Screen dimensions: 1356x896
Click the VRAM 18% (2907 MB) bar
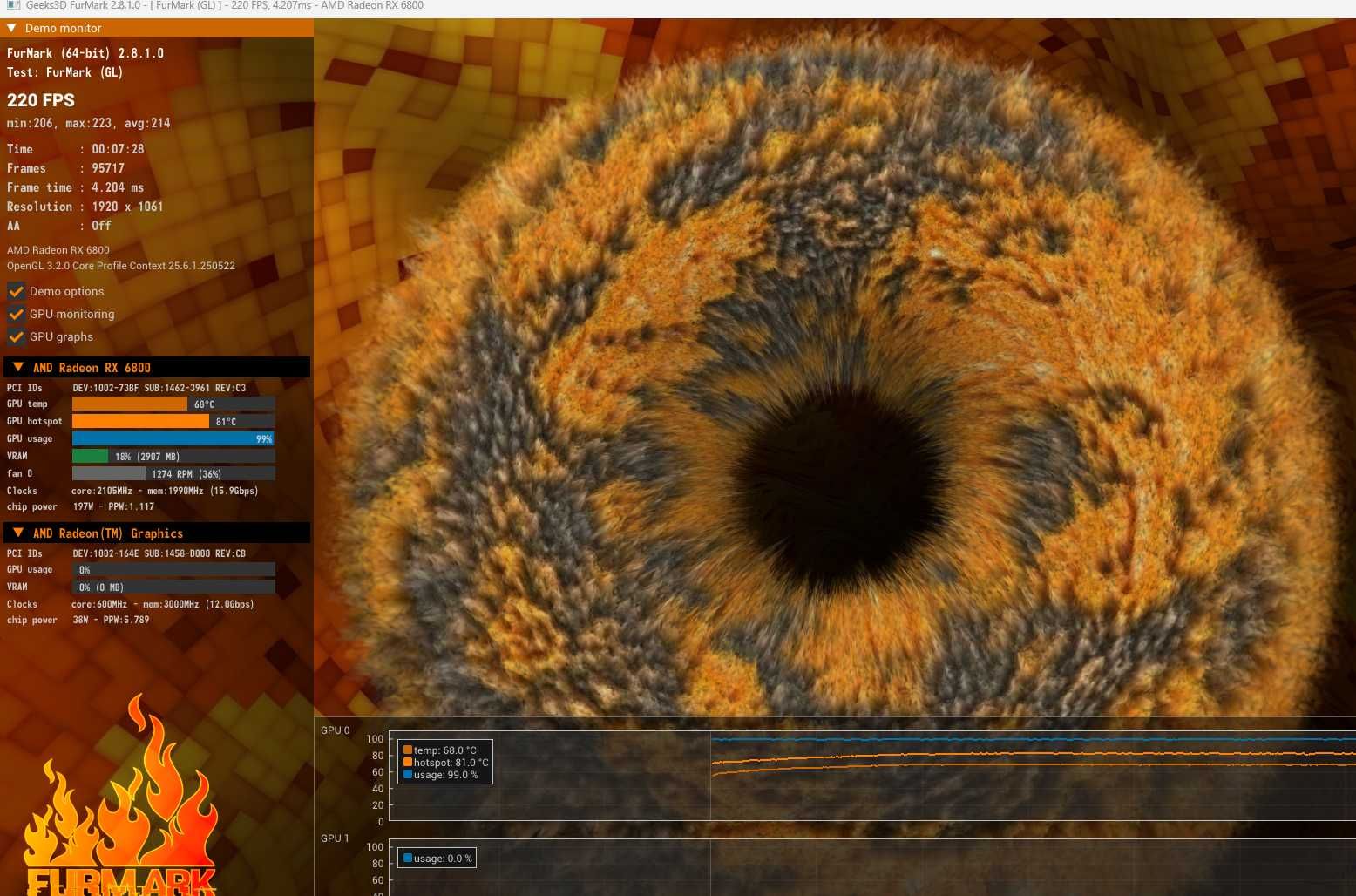pos(173,456)
